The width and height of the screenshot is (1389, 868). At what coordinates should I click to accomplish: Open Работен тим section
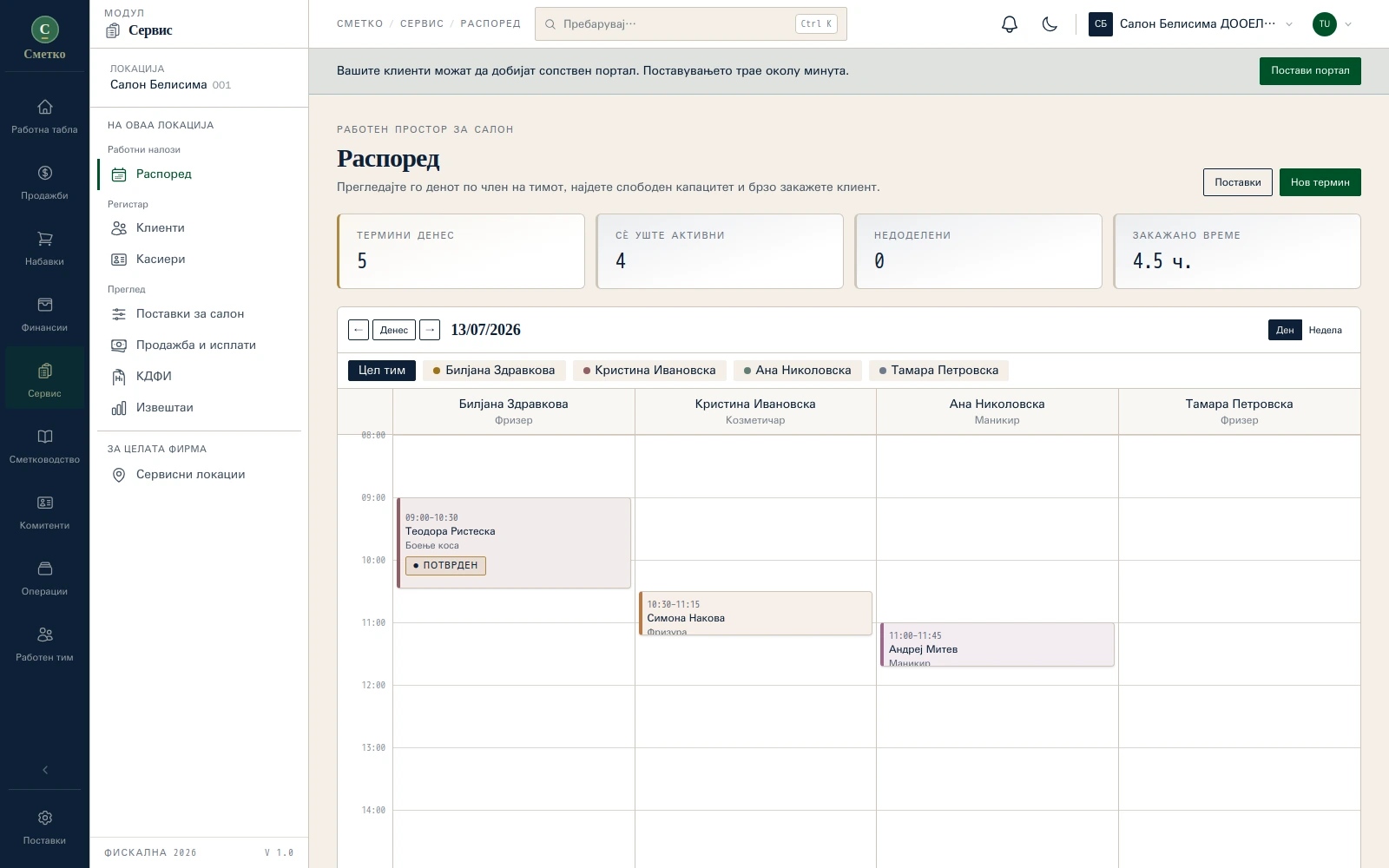pos(44,644)
